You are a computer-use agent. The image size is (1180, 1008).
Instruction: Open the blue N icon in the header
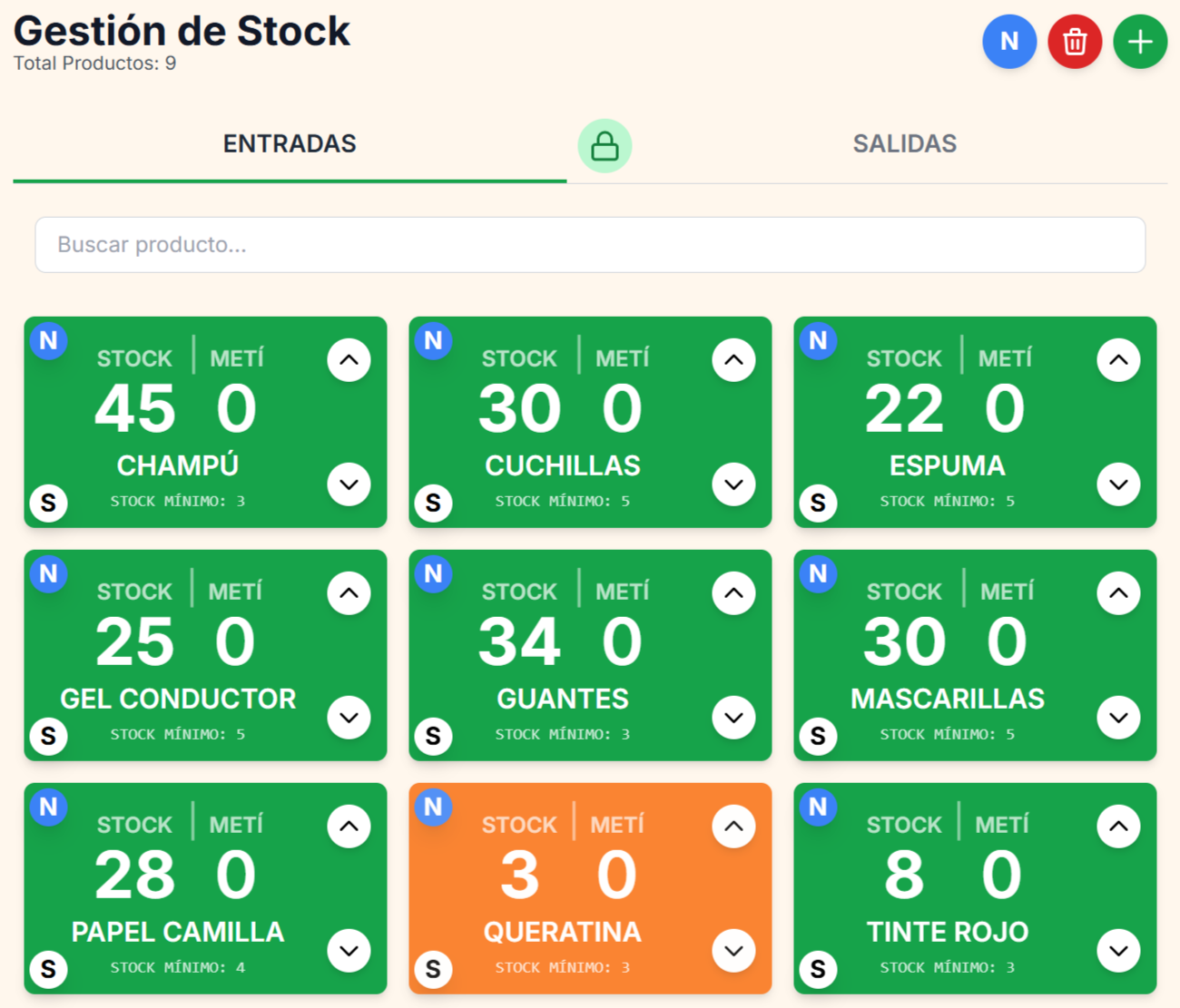1009,42
